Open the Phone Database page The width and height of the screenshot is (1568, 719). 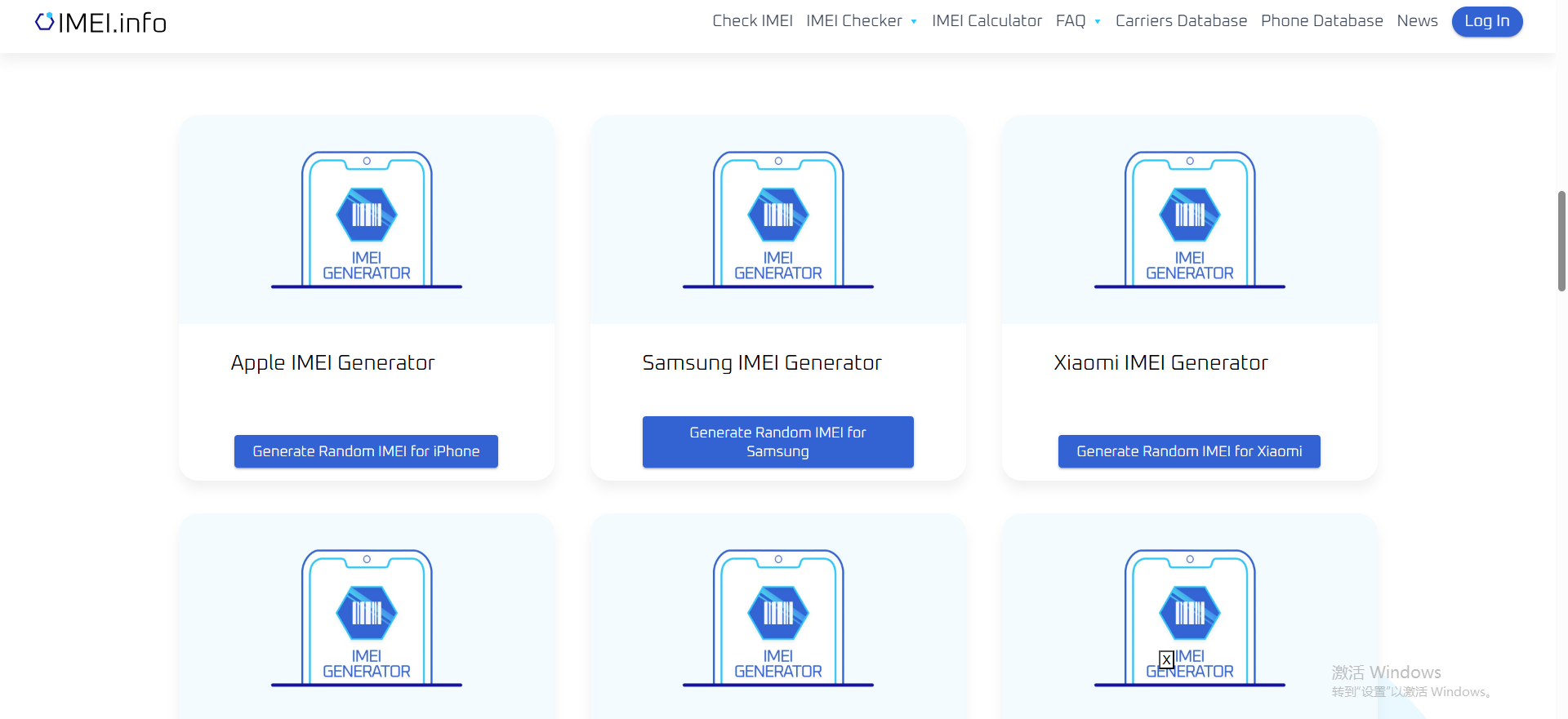(x=1321, y=21)
